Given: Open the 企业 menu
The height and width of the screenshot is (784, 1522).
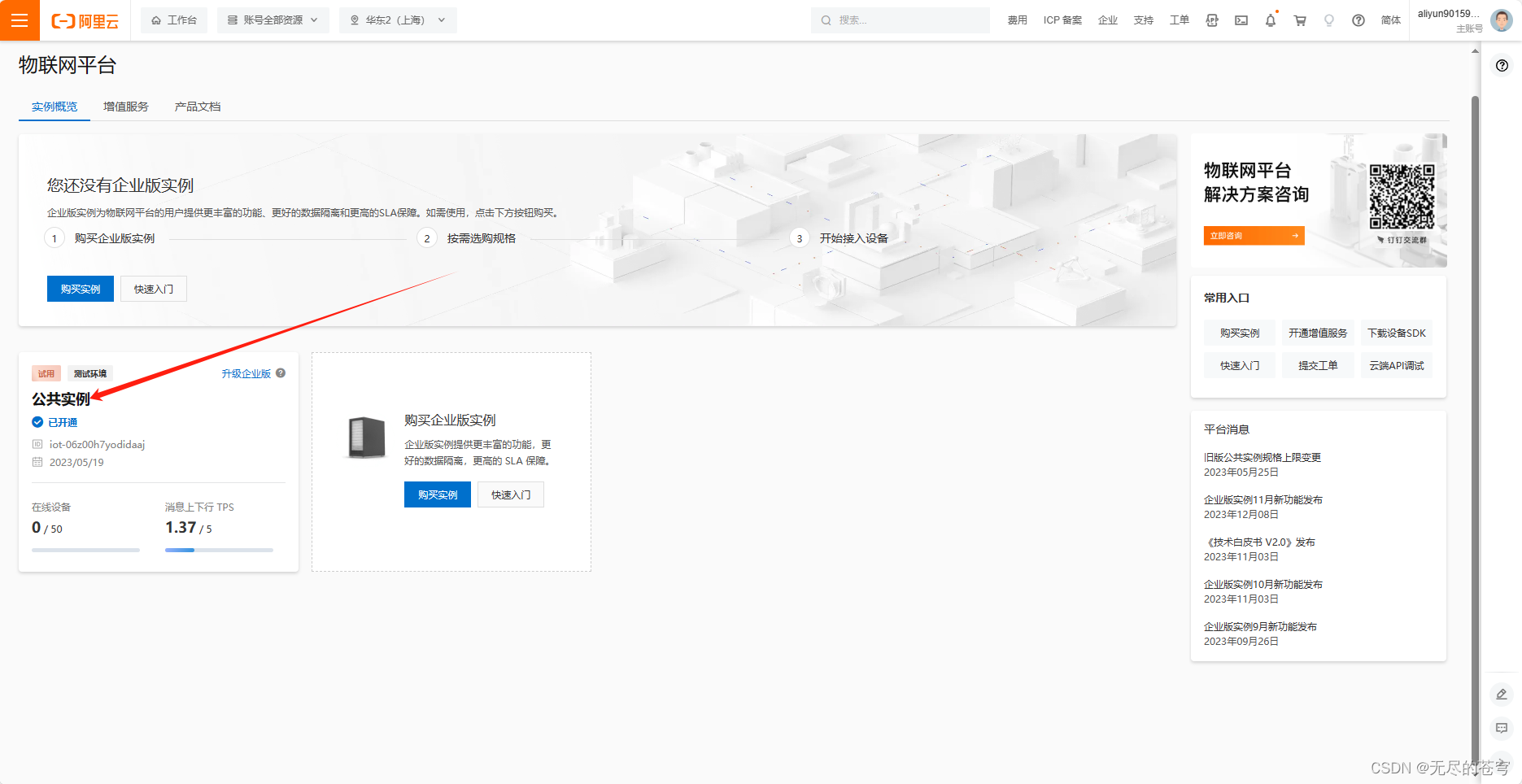Looking at the screenshot, I should pyautogui.click(x=1108, y=20).
